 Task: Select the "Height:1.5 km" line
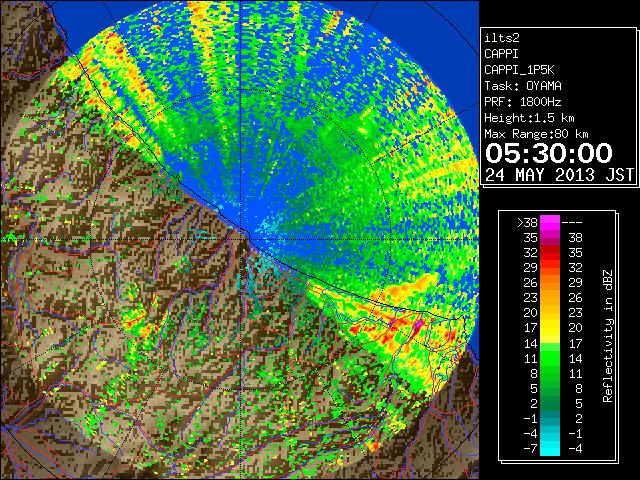pos(529,118)
